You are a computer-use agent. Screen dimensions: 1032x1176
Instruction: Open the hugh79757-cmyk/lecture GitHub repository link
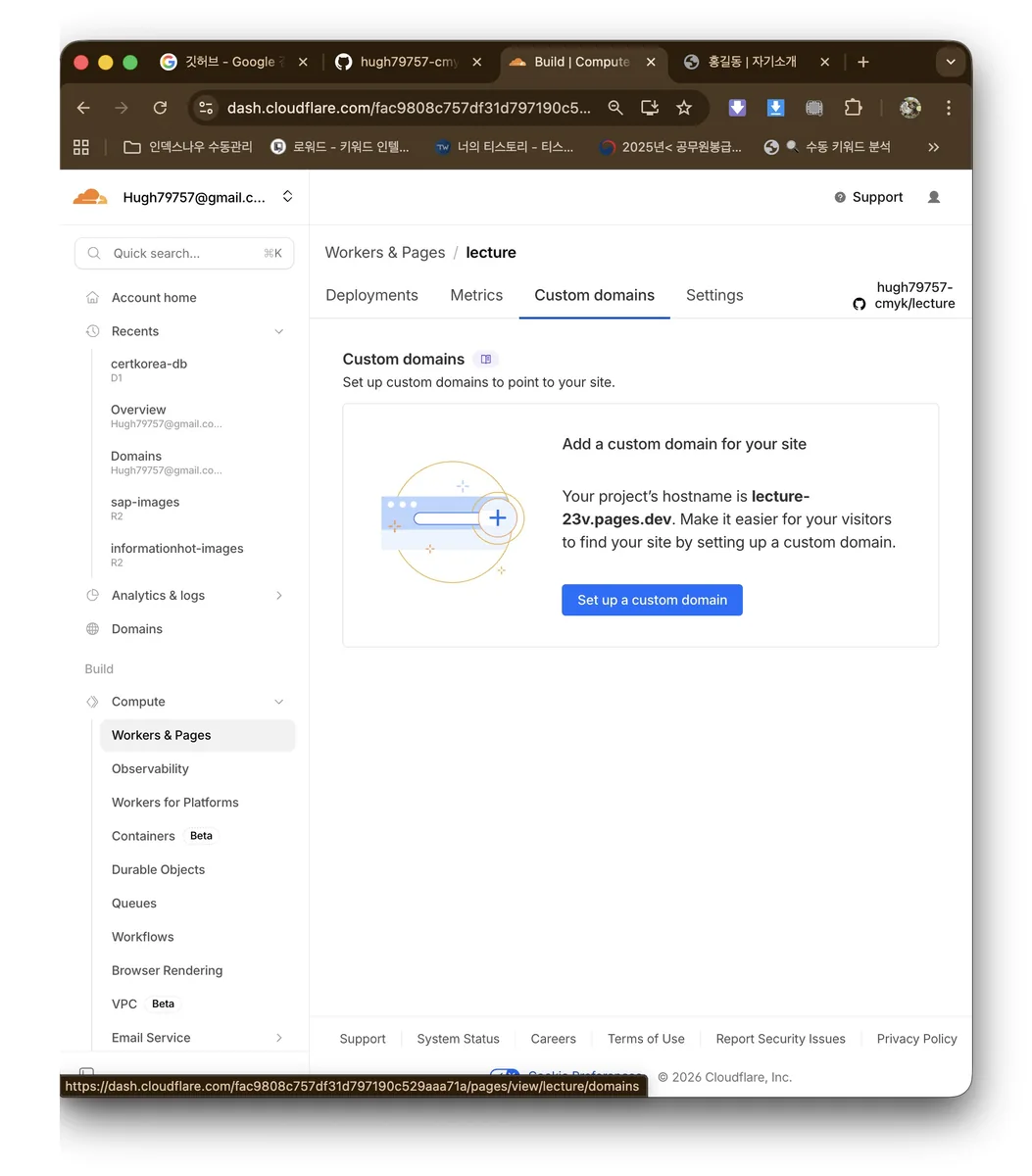click(x=905, y=295)
